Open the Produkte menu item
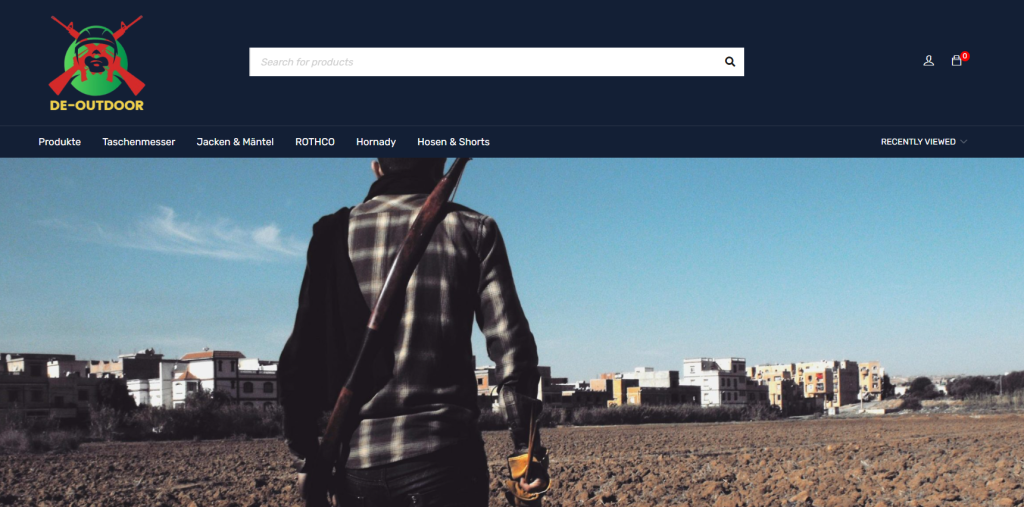The width and height of the screenshot is (1024, 507). coord(60,142)
